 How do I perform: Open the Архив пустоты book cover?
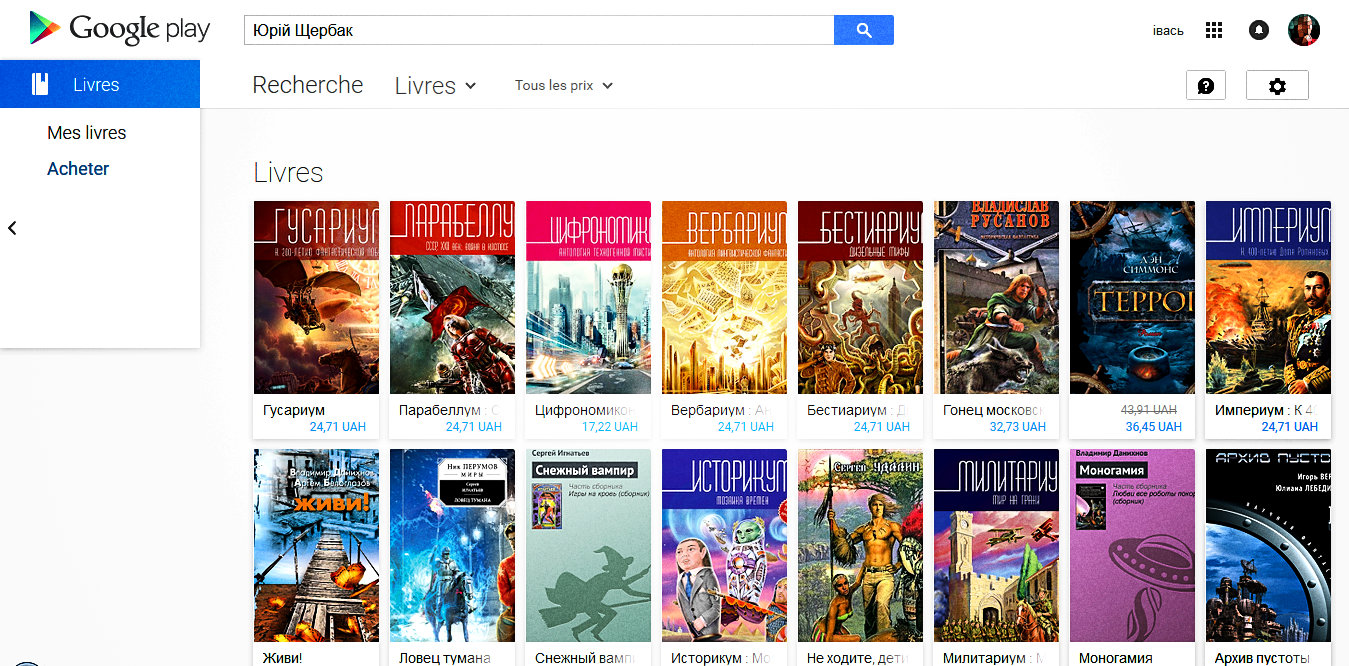pos(1268,545)
